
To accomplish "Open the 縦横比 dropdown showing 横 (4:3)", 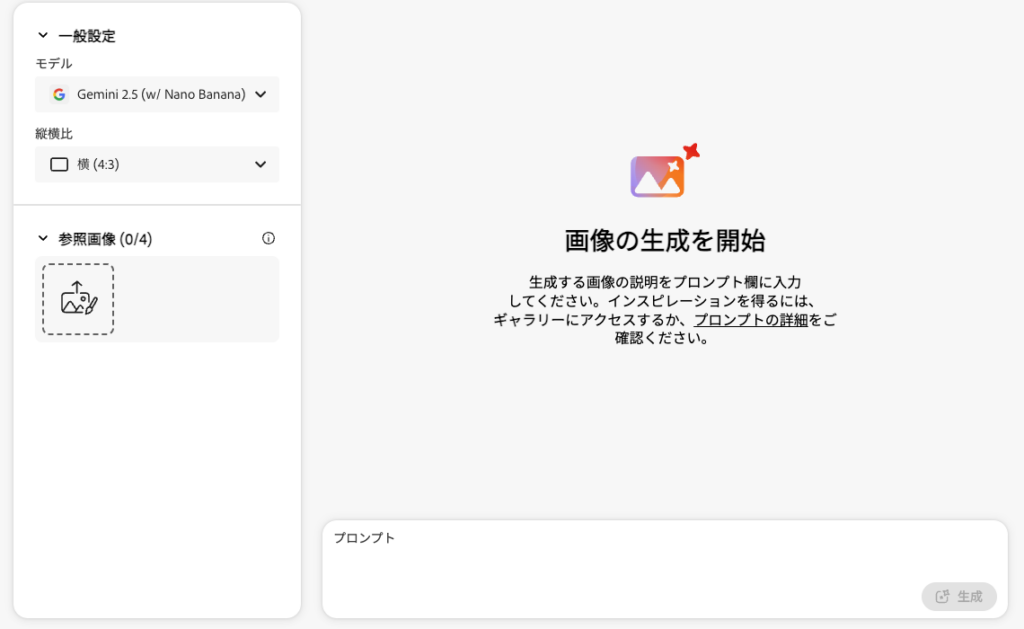I will [x=157, y=165].
